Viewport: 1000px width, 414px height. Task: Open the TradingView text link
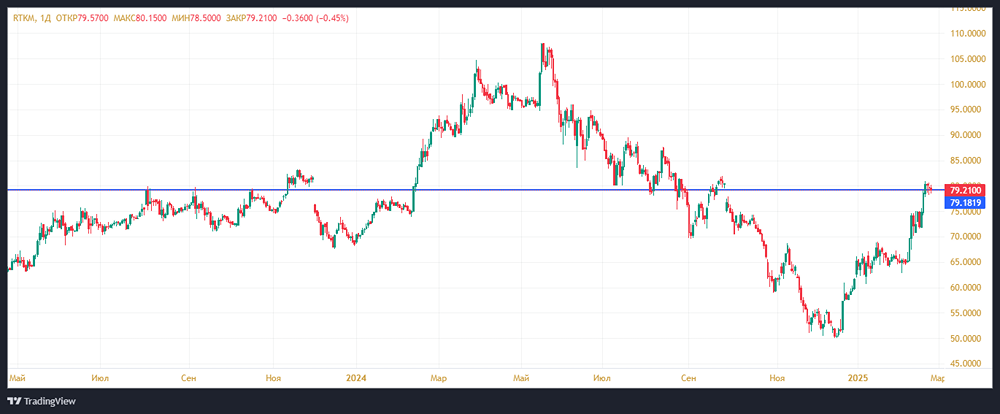coord(53,400)
